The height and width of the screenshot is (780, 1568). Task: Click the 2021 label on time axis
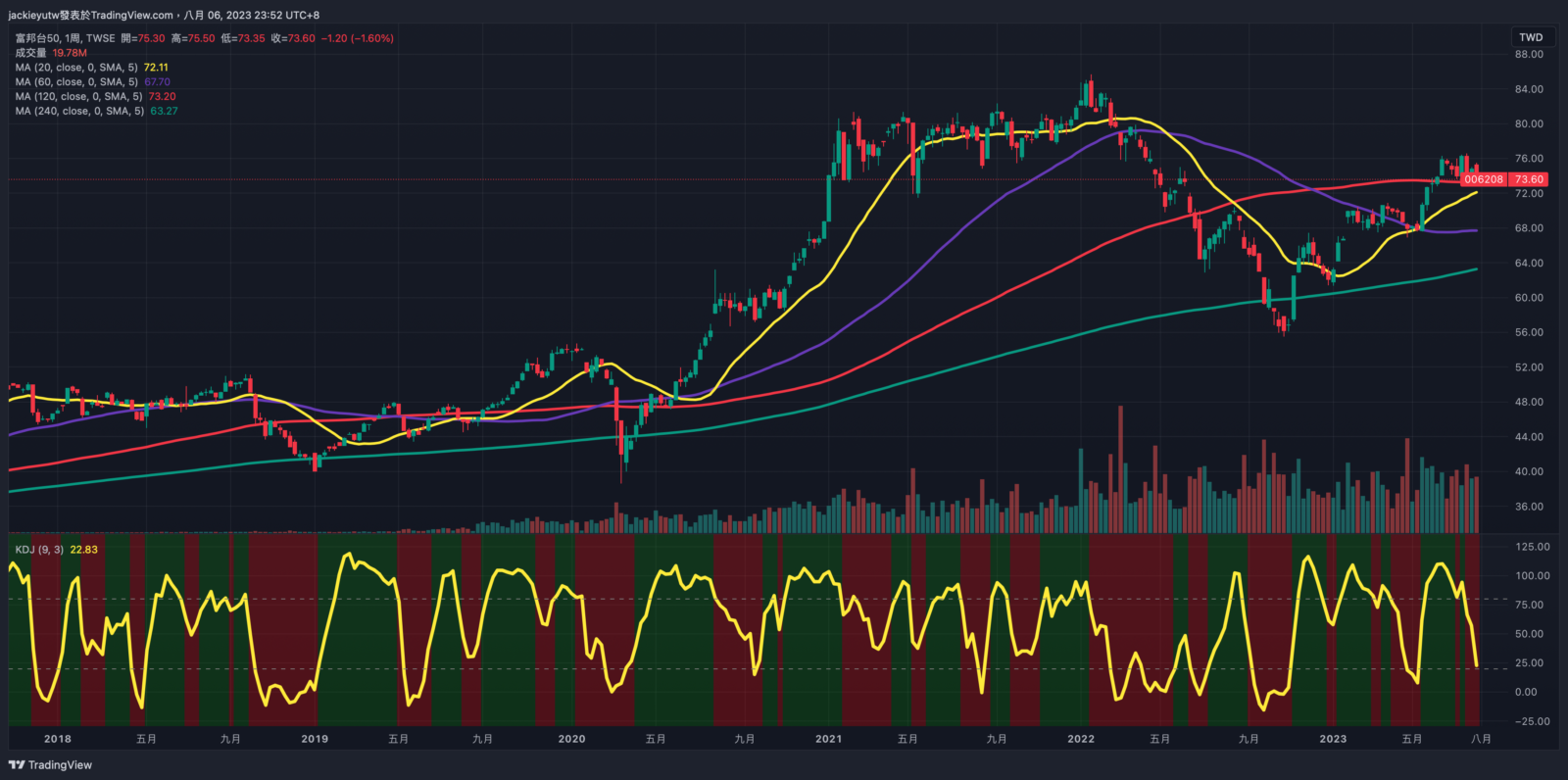[x=828, y=739]
